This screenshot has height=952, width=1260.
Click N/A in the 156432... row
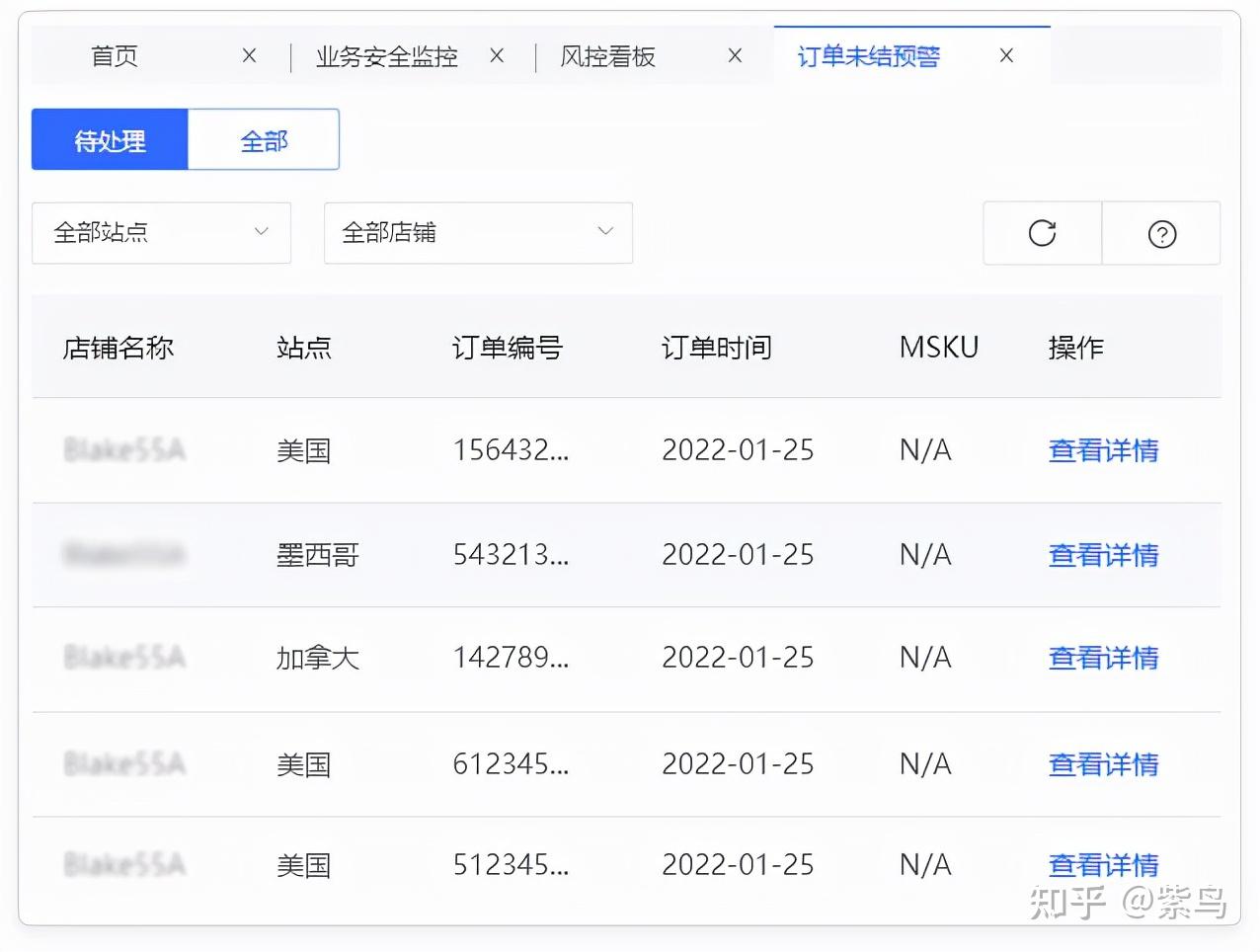[x=925, y=450]
